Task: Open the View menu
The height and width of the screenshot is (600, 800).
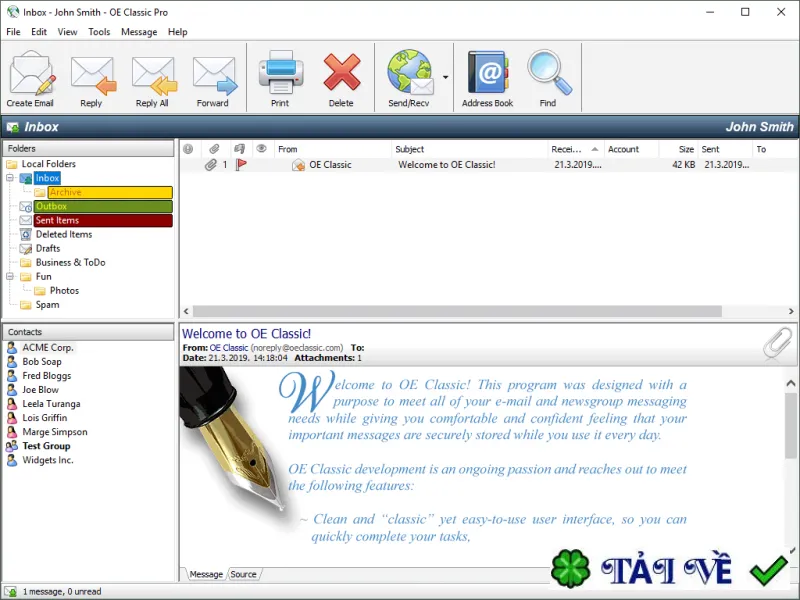Action: 67,32
